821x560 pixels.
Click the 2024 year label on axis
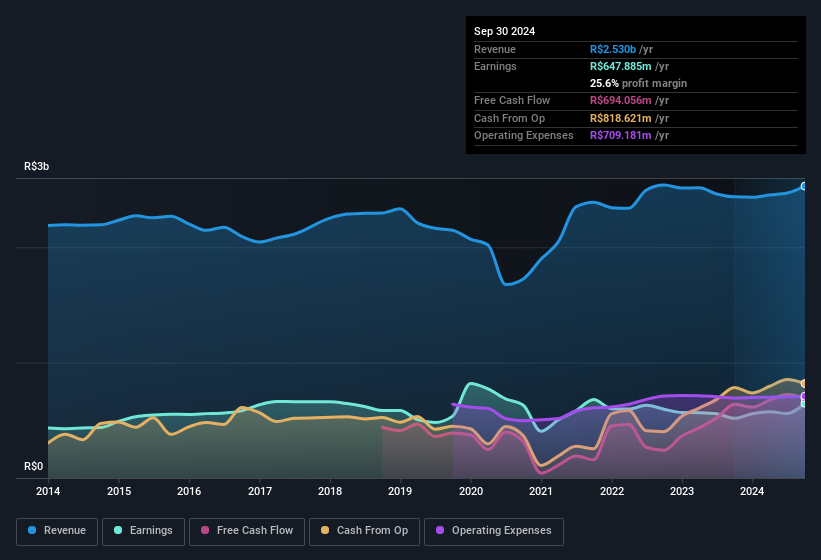[752, 491]
